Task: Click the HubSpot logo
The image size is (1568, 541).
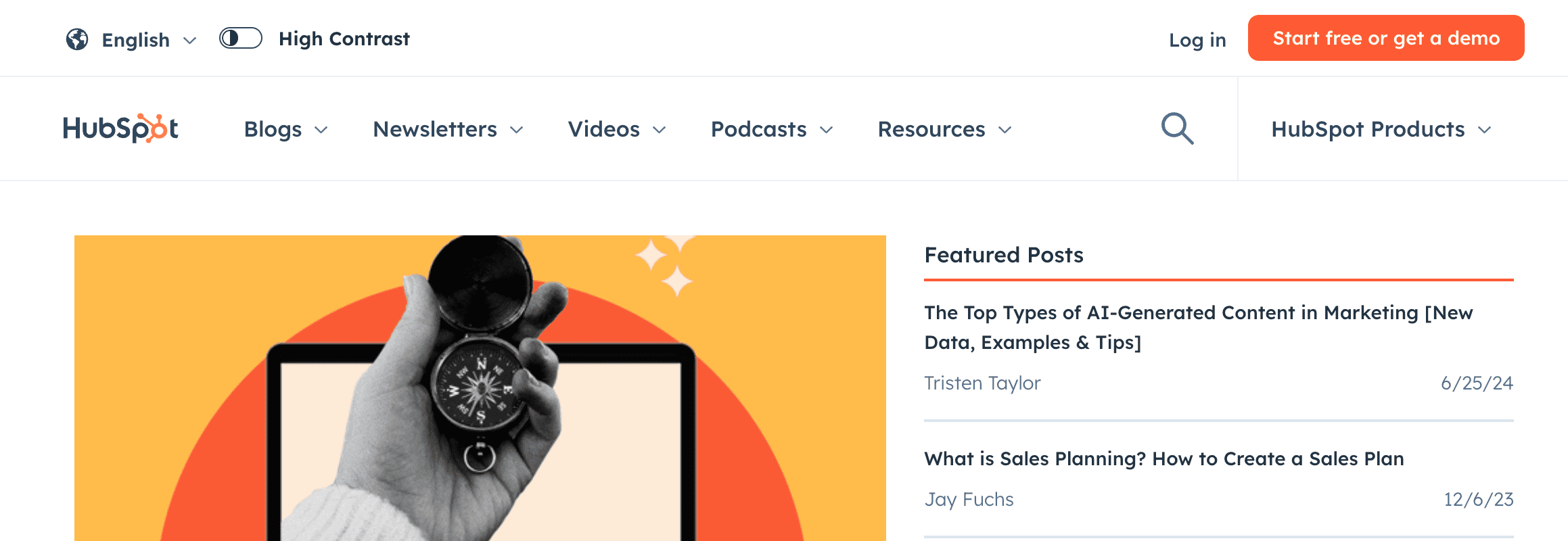Action: click(120, 128)
